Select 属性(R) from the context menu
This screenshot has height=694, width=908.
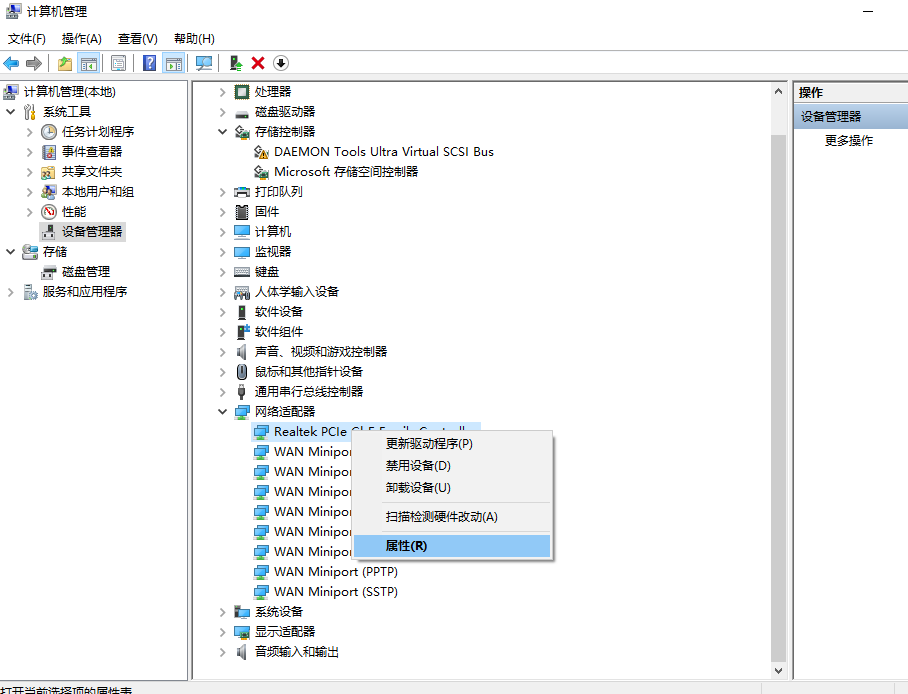[406, 546]
